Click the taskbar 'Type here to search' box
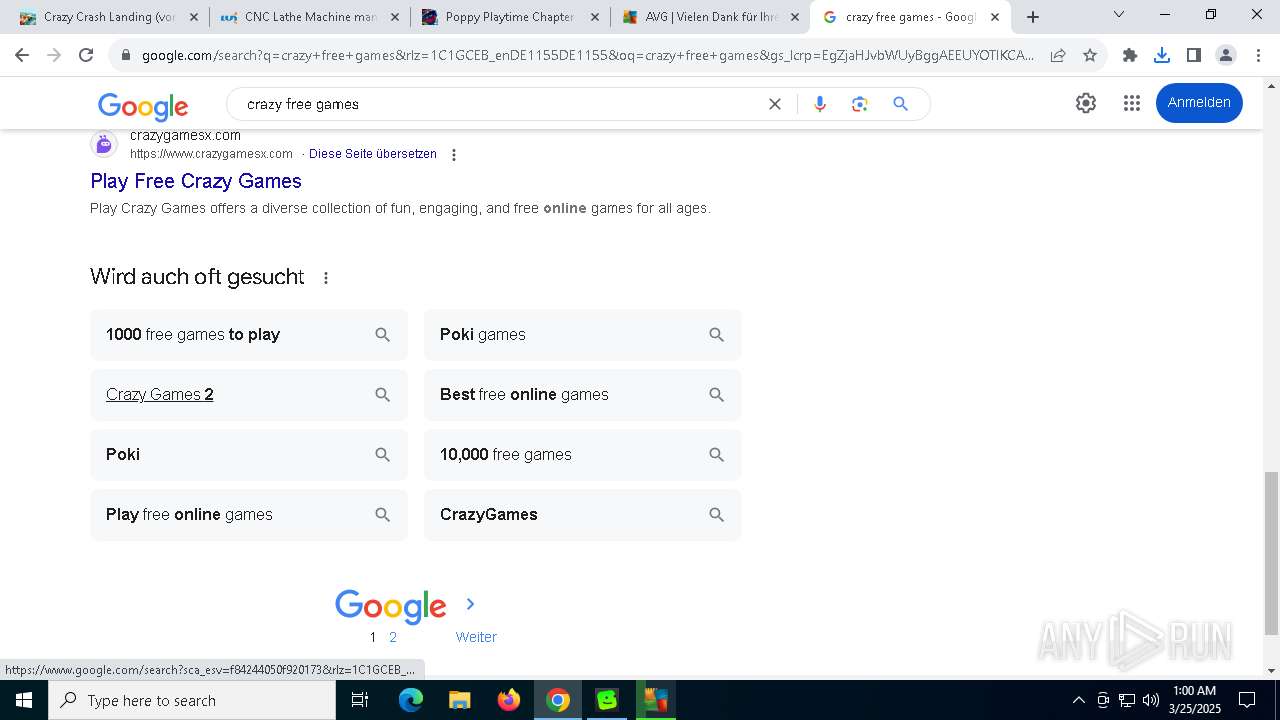Viewport: 1280px width, 720px height. [192, 700]
